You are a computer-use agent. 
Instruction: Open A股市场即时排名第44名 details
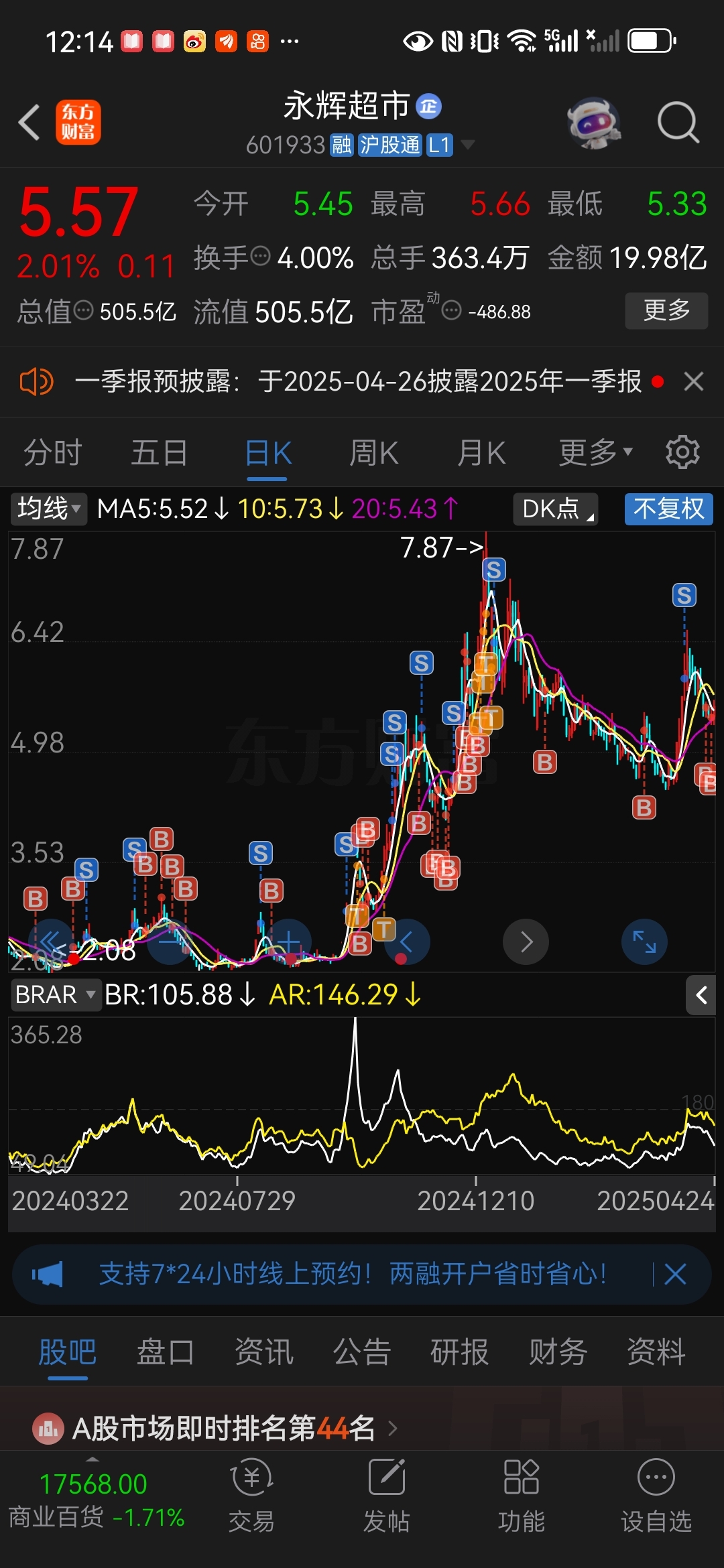click(x=224, y=1429)
